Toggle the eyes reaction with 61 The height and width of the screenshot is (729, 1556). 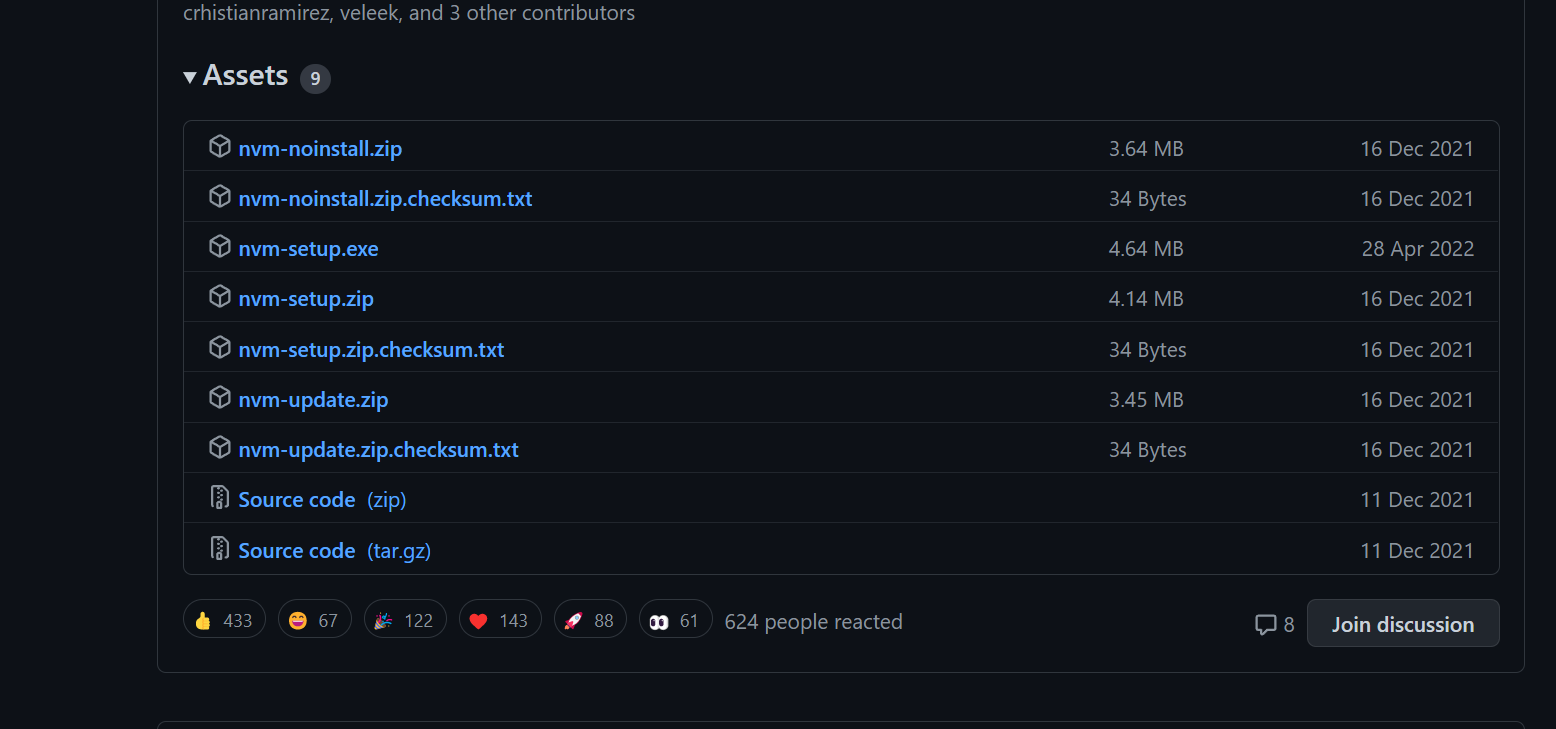pos(676,620)
